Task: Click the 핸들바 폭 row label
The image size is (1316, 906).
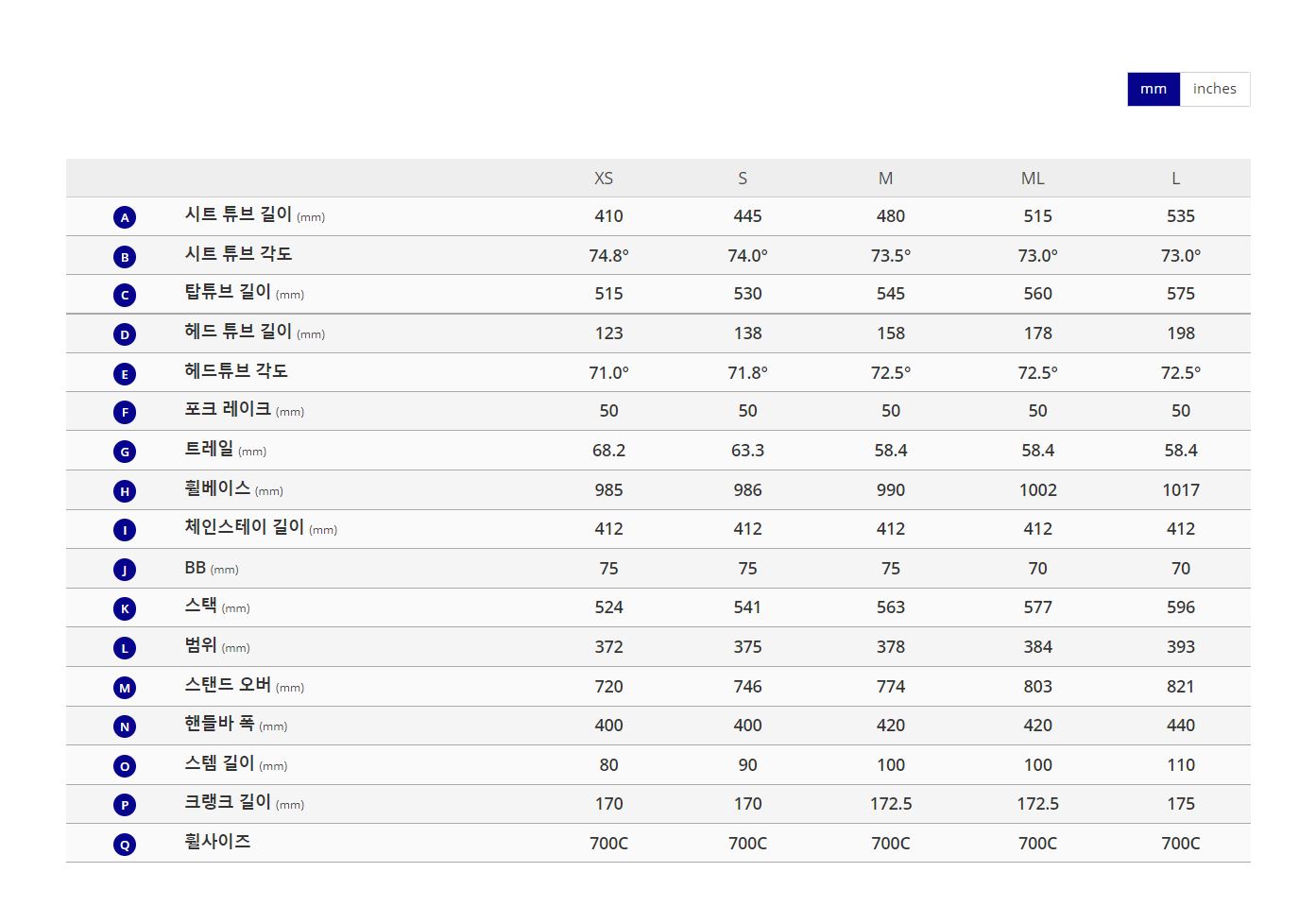Action: click(219, 724)
